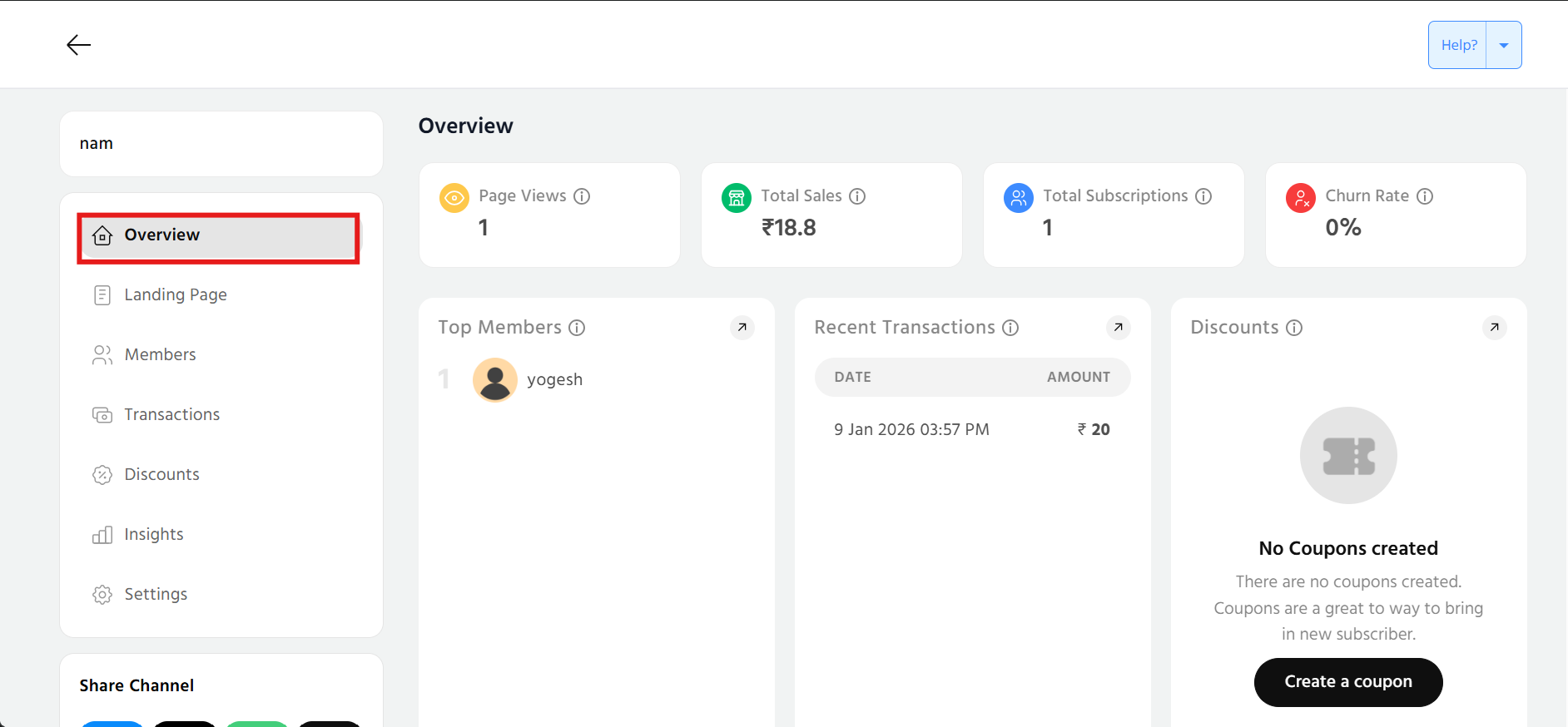Click the Discounts card info icon
This screenshot has width=1568, height=727.
click(x=1294, y=328)
